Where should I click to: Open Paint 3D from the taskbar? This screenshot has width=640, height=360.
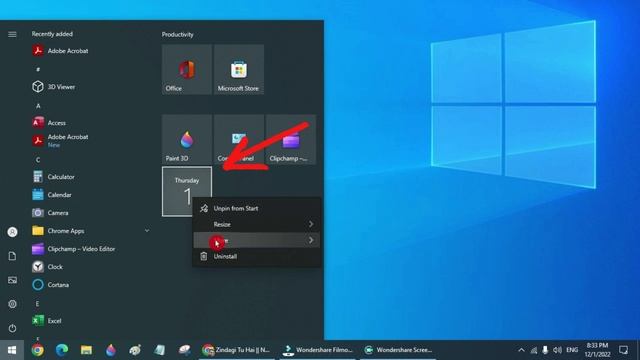111,350
